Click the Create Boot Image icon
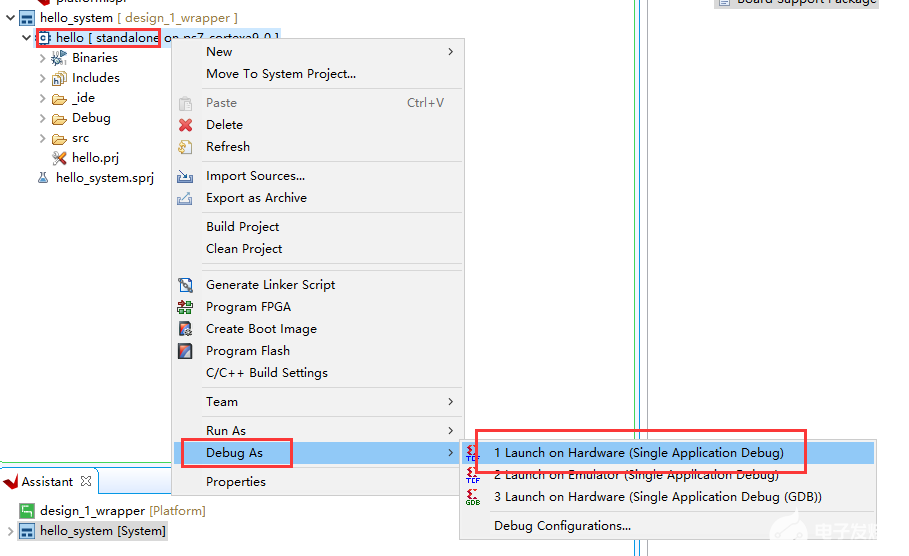This screenshot has width=909, height=556. [186, 329]
